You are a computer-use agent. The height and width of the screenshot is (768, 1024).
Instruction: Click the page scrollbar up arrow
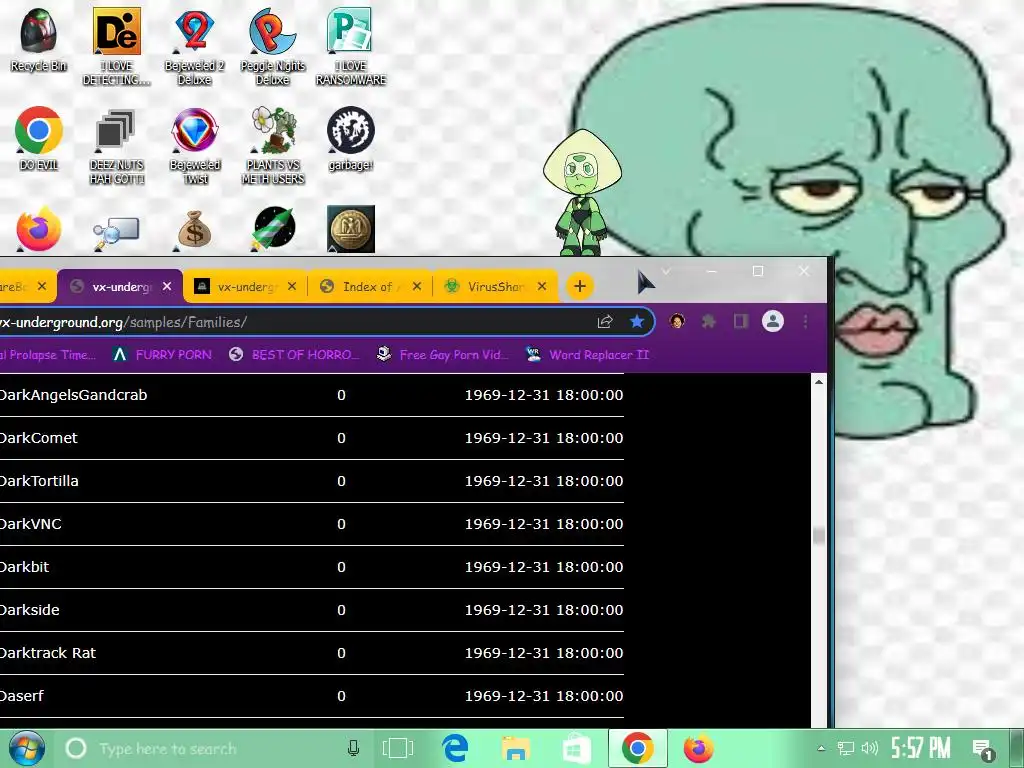click(x=819, y=381)
